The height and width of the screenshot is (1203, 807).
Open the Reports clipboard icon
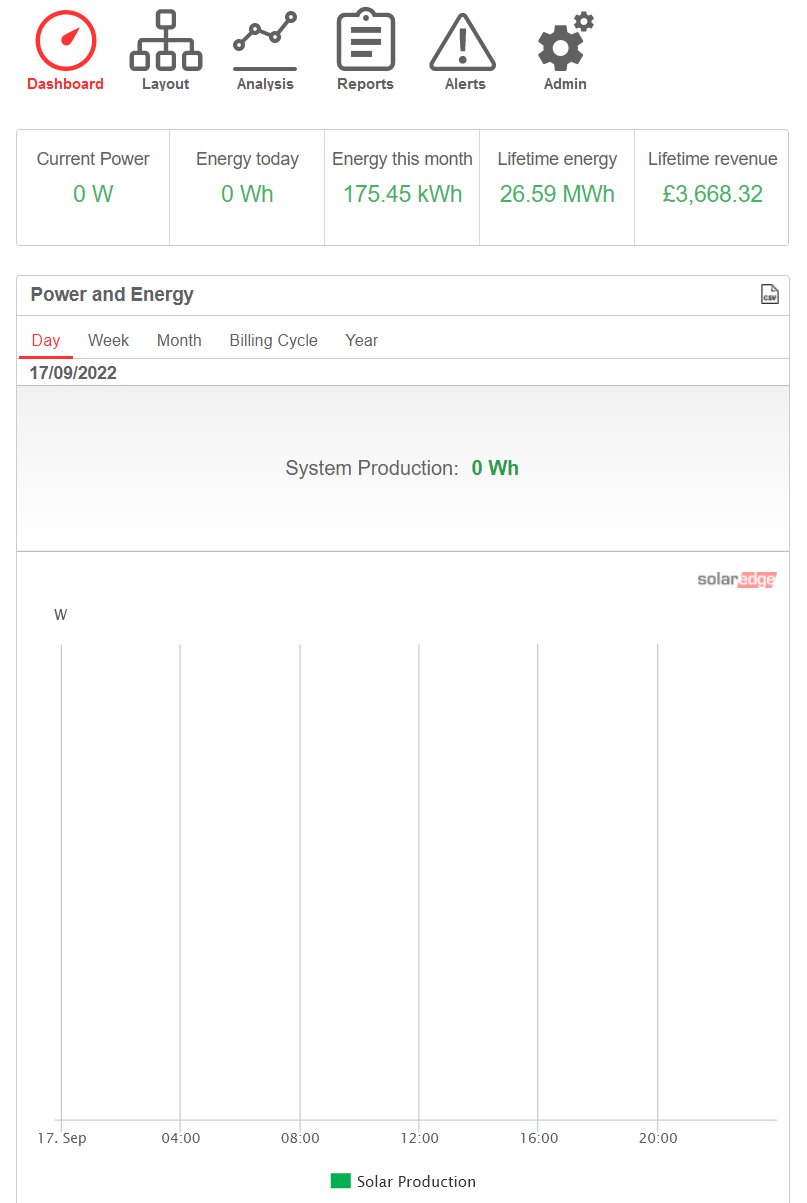(365, 41)
